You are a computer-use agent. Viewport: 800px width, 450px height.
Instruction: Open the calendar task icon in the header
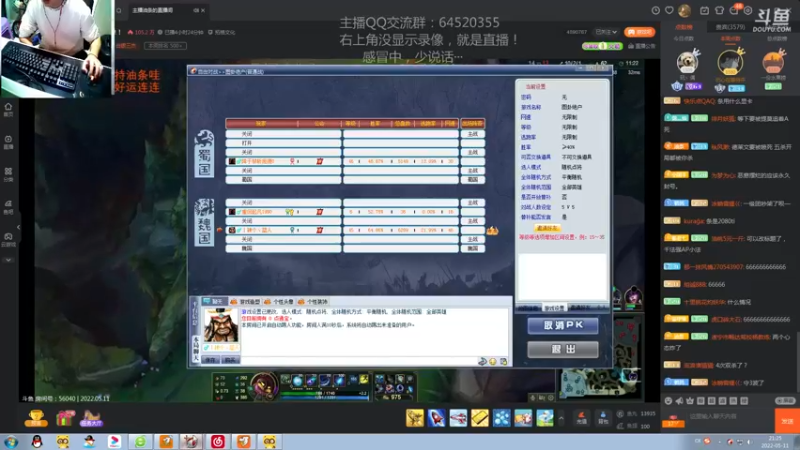pyautogui.click(x=704, y=10)
